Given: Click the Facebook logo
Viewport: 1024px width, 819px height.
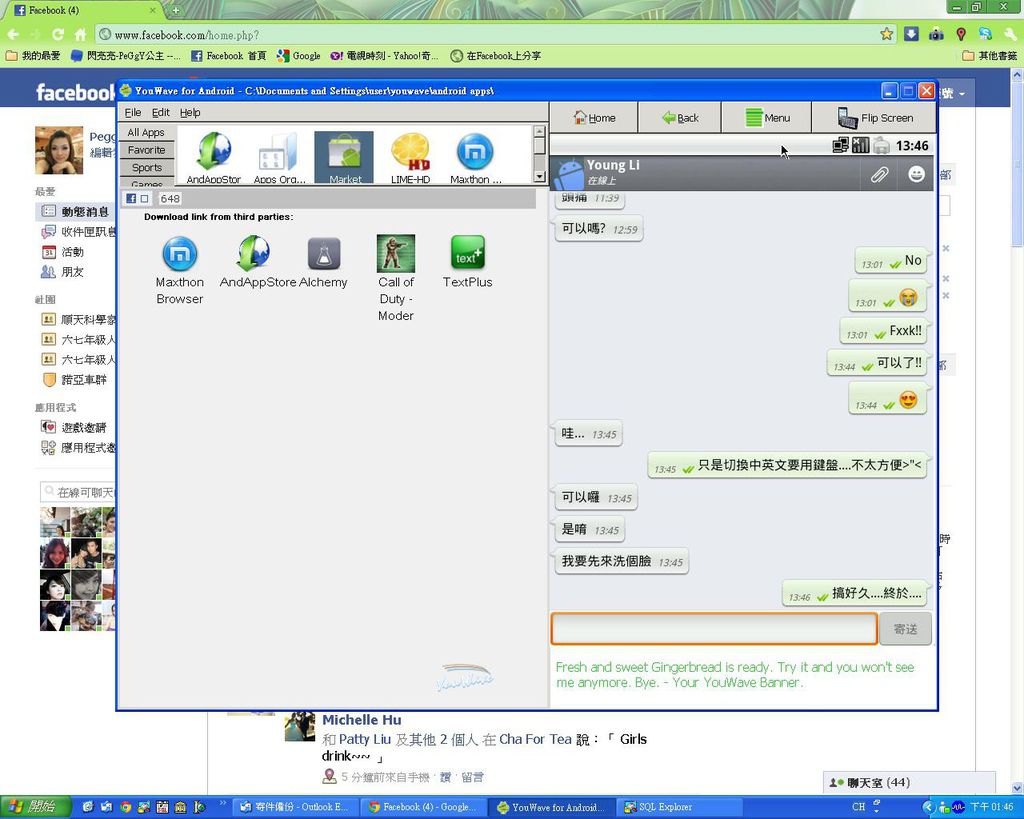Looking at the screenshot, I should point(75,93).
